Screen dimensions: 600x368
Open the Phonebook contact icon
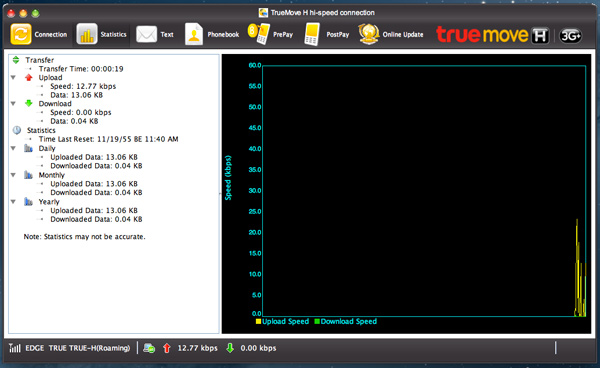coord(194,34)
